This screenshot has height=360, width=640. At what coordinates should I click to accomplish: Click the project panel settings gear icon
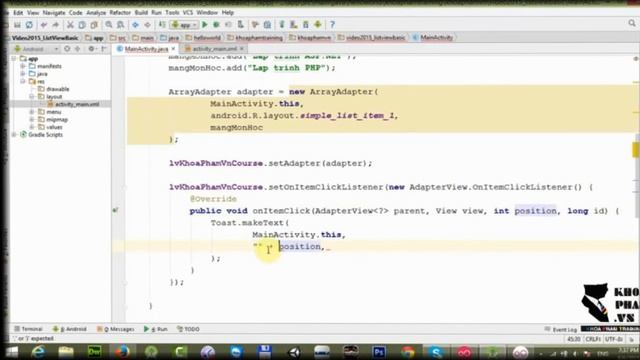tap(91, 49)
